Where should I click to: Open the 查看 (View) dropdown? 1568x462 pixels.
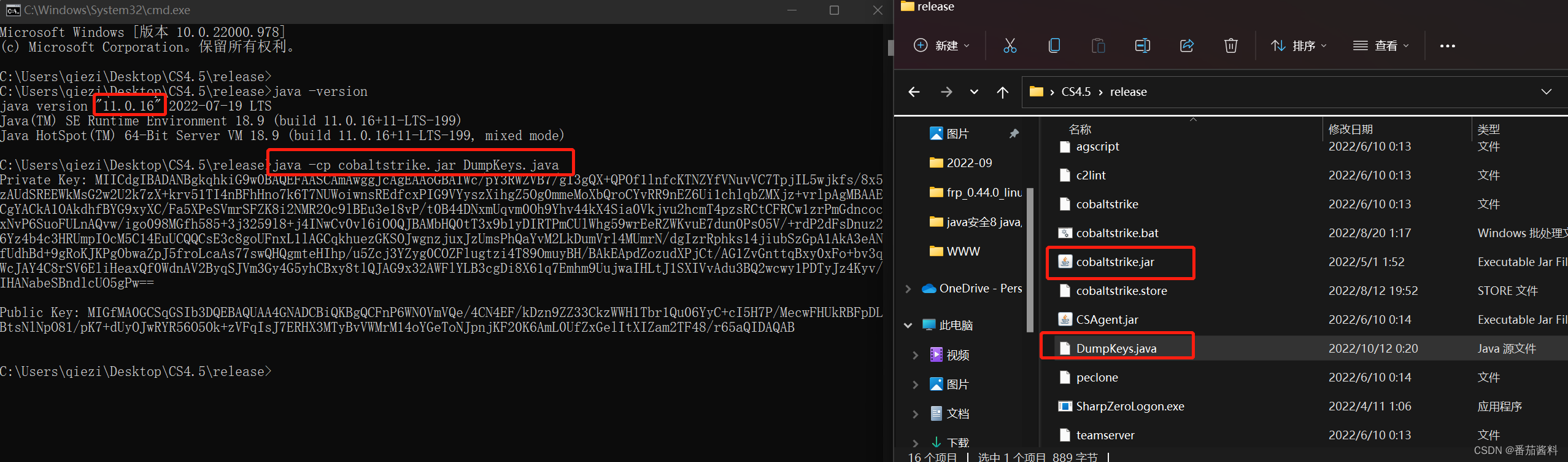1381,45
